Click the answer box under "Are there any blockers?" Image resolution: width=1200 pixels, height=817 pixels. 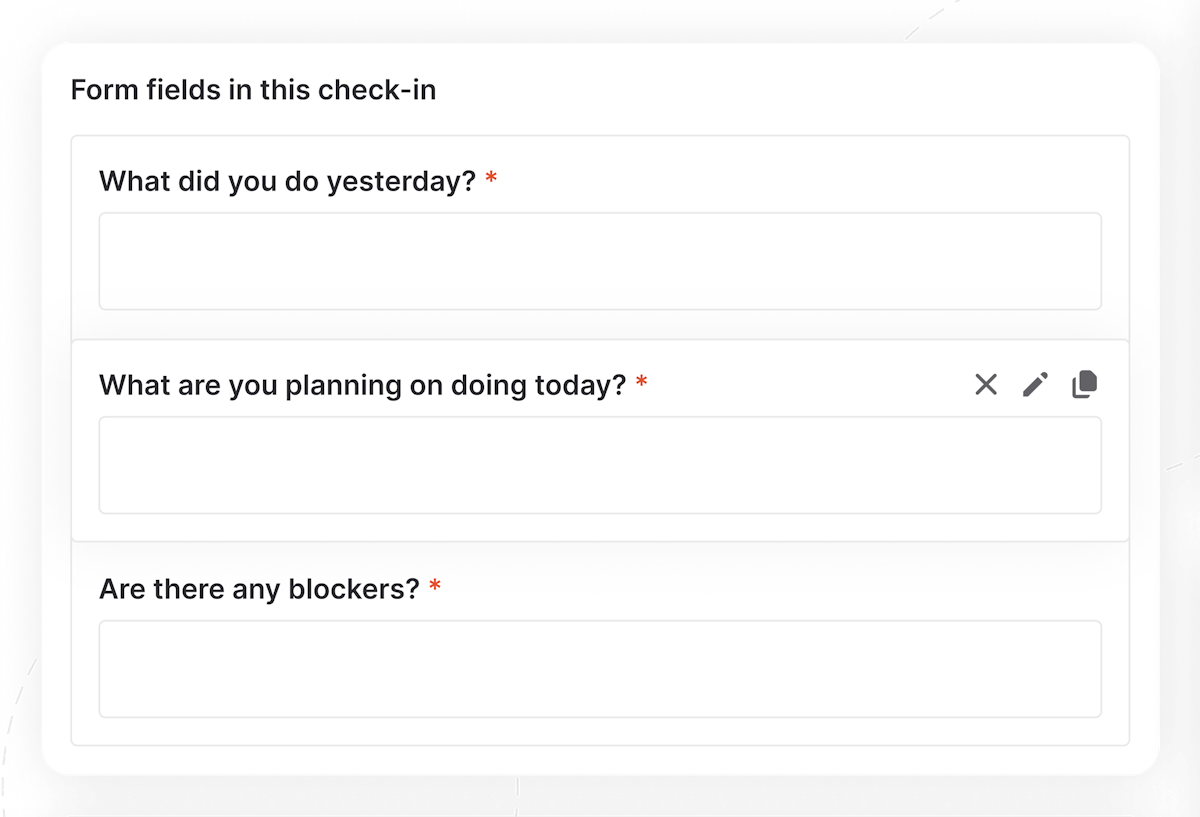click(600, 668)
